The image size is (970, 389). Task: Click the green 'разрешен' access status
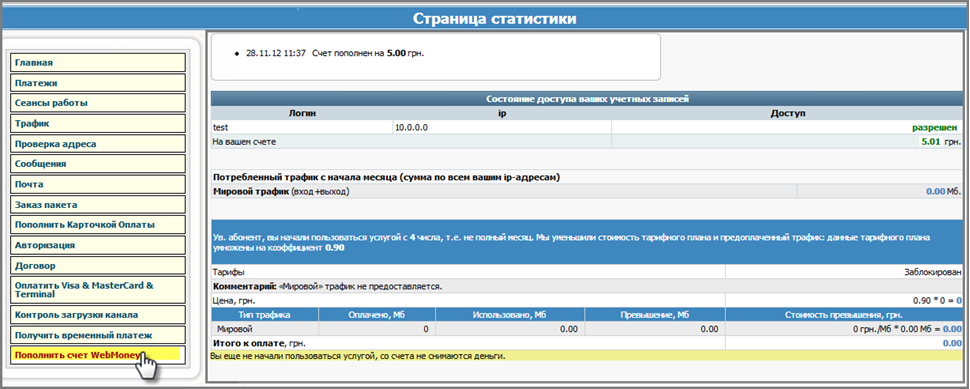tap(936, 127)
